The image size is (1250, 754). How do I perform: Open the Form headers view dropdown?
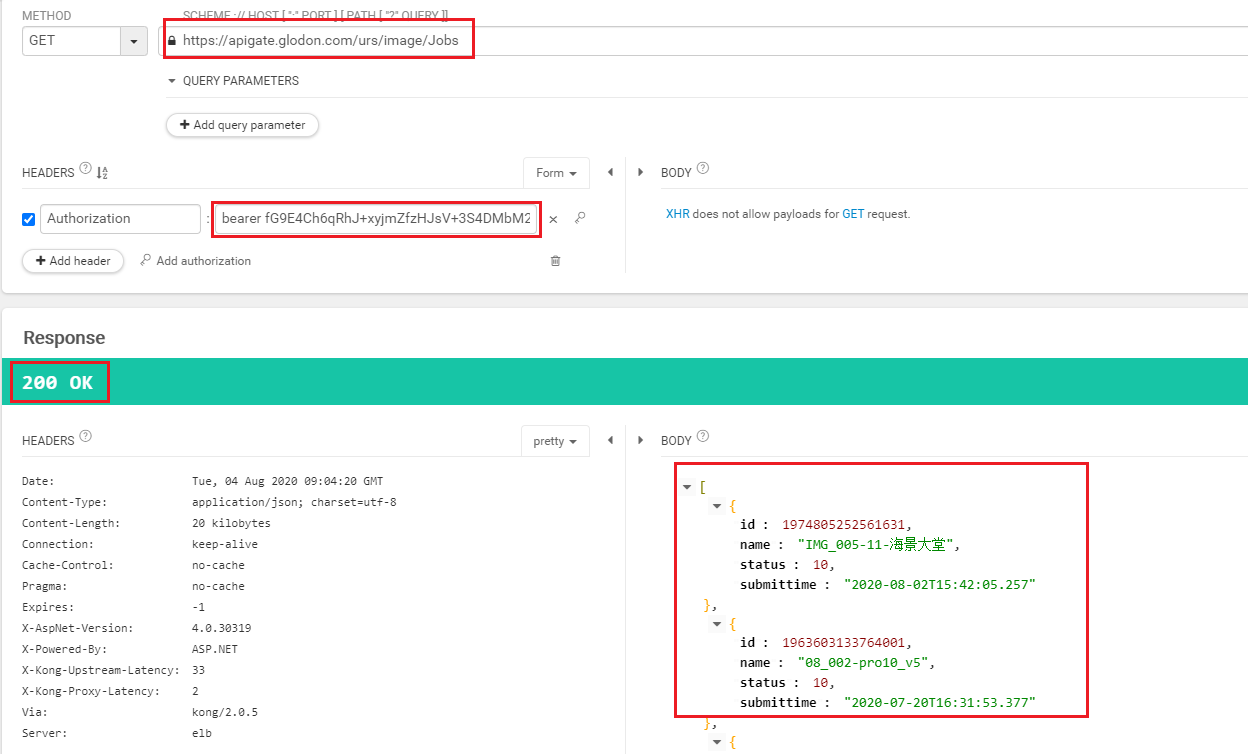tap(556, 173)
